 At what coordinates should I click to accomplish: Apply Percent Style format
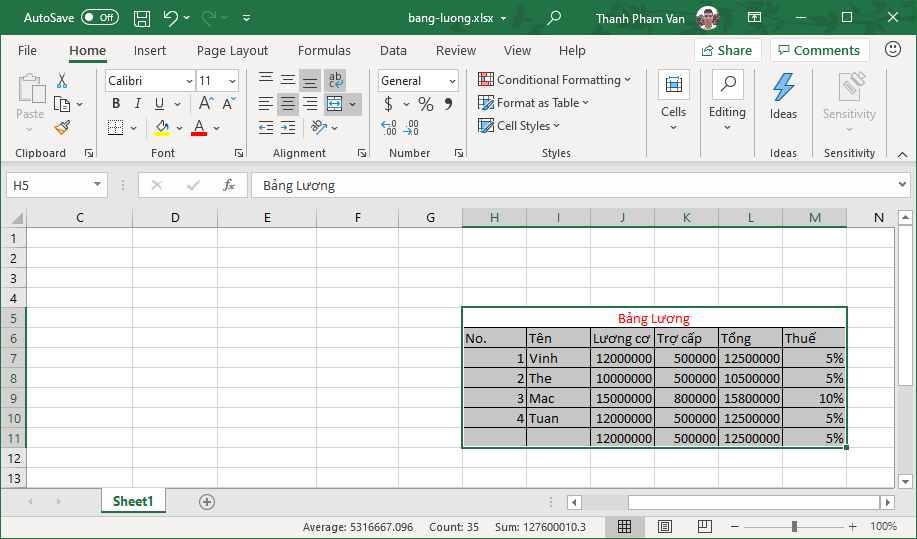pyautogui.click(x=426, y=104)
